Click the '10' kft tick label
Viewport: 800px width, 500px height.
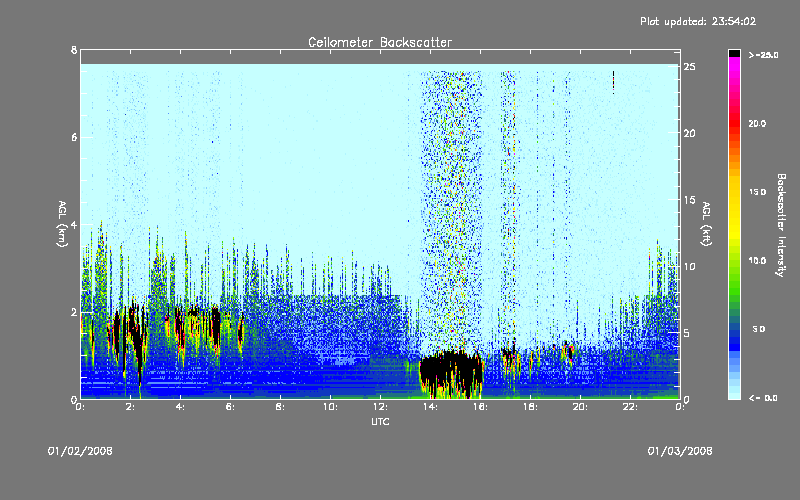pyautogui.click(x=690, y=266)
